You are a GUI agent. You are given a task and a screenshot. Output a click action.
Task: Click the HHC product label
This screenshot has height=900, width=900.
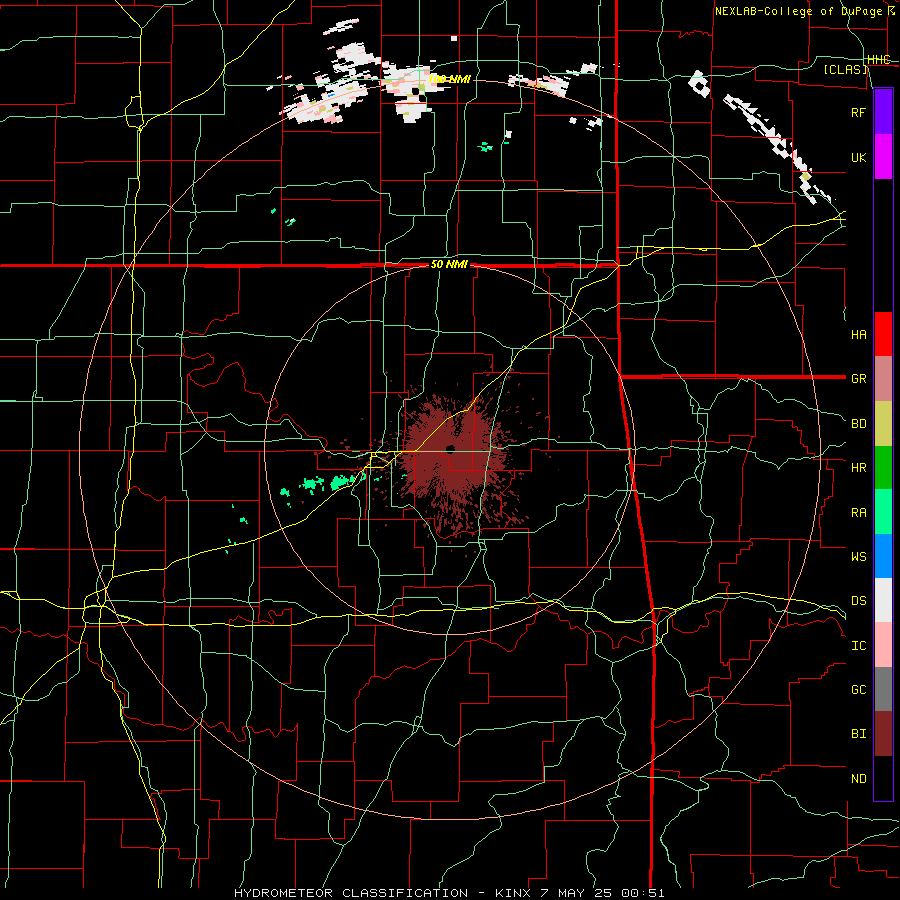(878, 60)
